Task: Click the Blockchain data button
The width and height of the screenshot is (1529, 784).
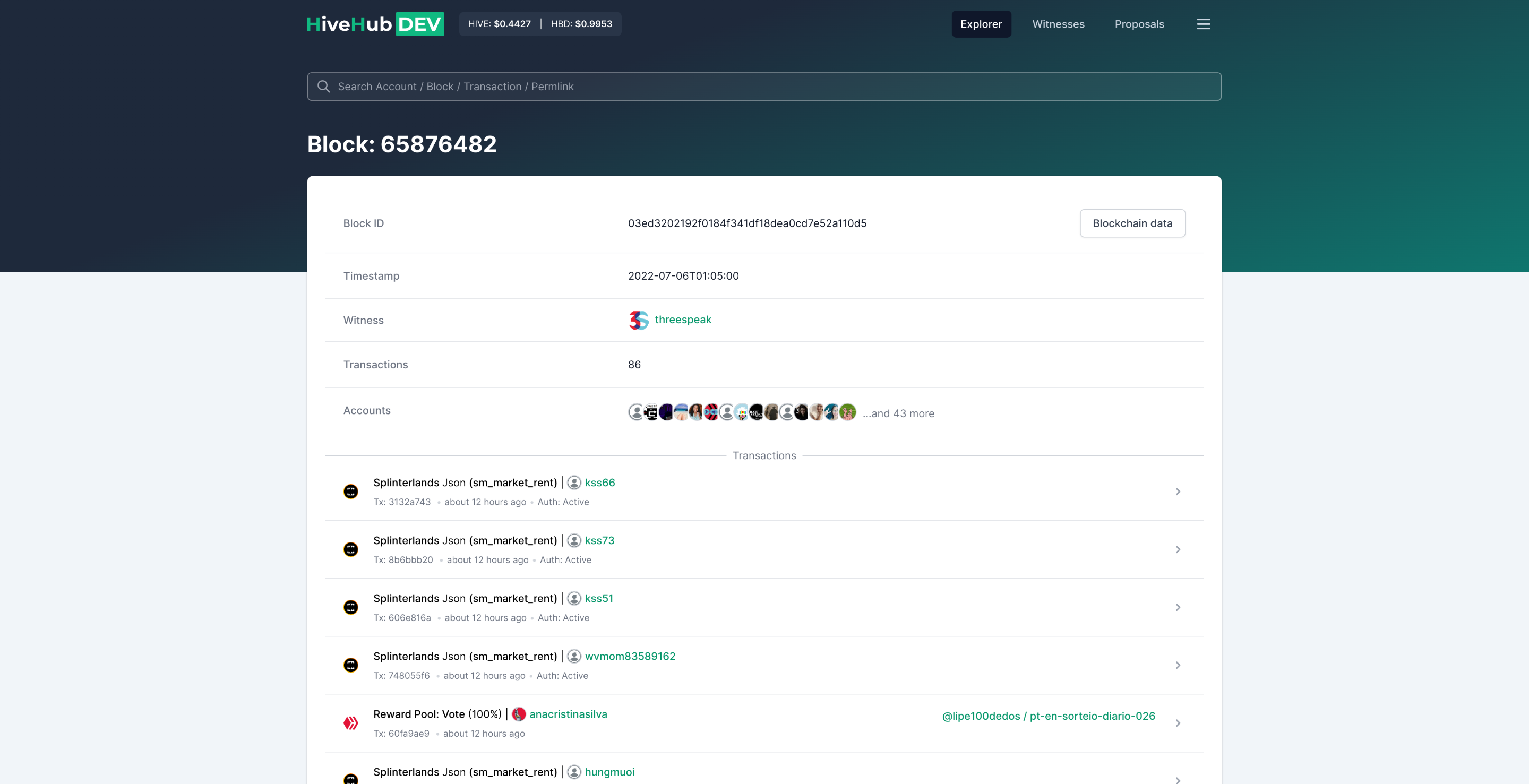Action: (x=1132, y=223)
